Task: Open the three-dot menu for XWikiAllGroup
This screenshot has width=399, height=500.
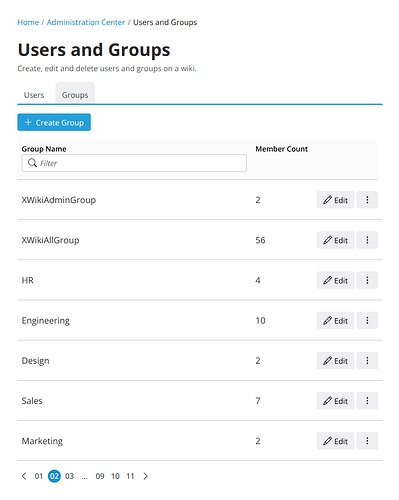Action: click(367, 240)
